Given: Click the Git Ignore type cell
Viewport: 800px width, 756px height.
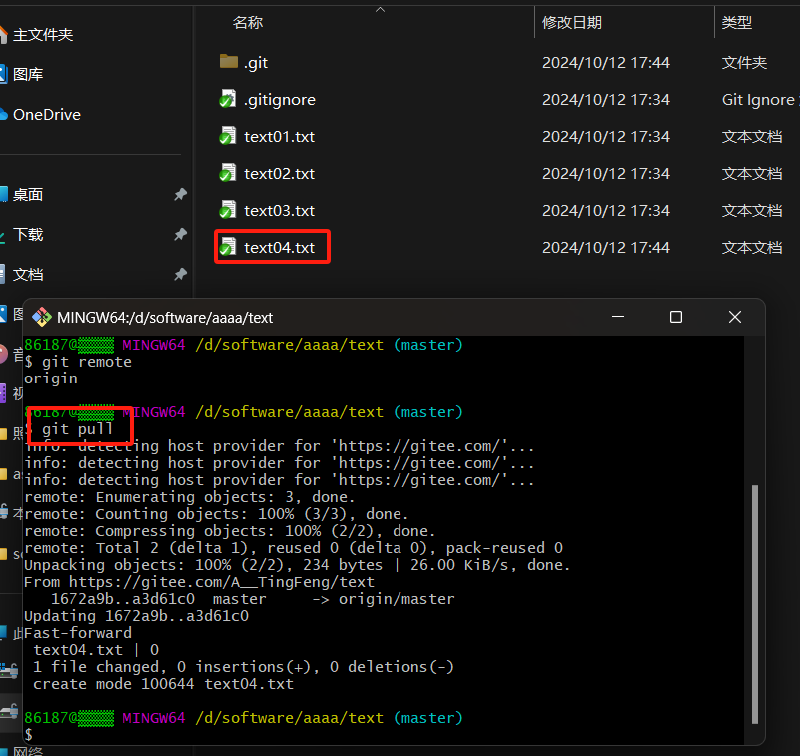Looking at the screenshot, I should tap(760, 99).
